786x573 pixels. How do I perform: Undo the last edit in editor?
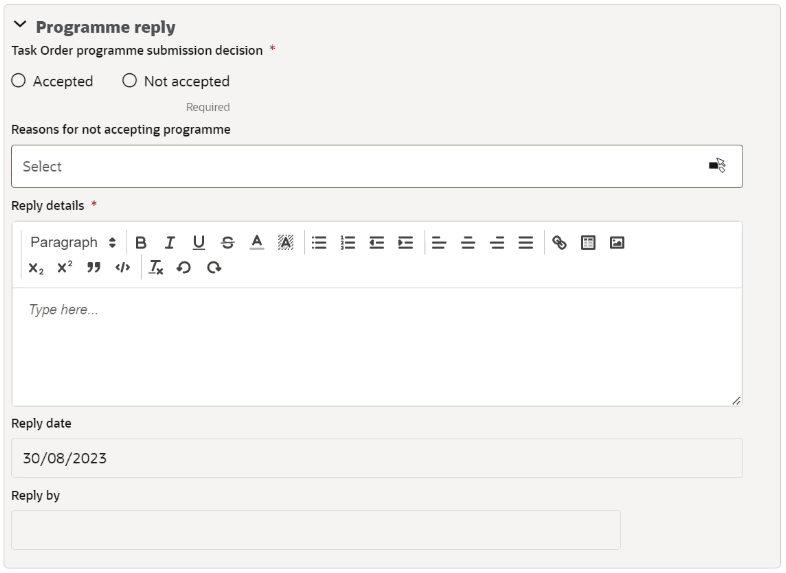pos(184,268)
